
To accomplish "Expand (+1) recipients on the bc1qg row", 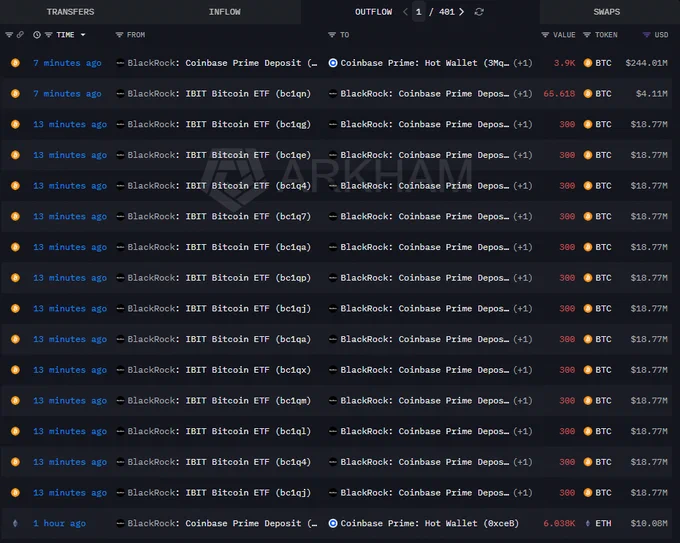I will 523,124.
